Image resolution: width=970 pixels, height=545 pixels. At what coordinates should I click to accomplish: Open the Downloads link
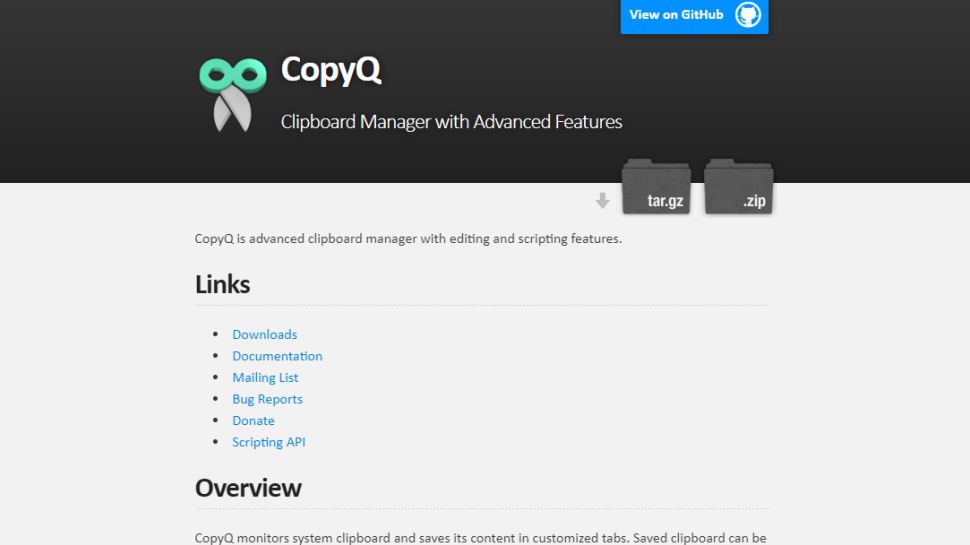(265, 334)
